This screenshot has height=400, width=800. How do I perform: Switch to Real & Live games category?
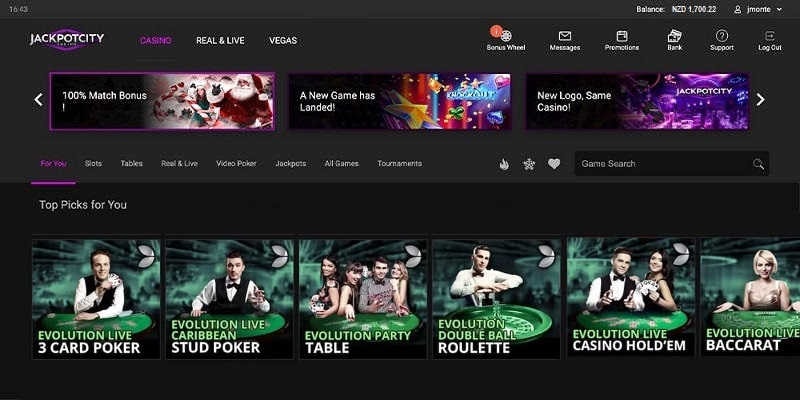[x=180, y=164]
